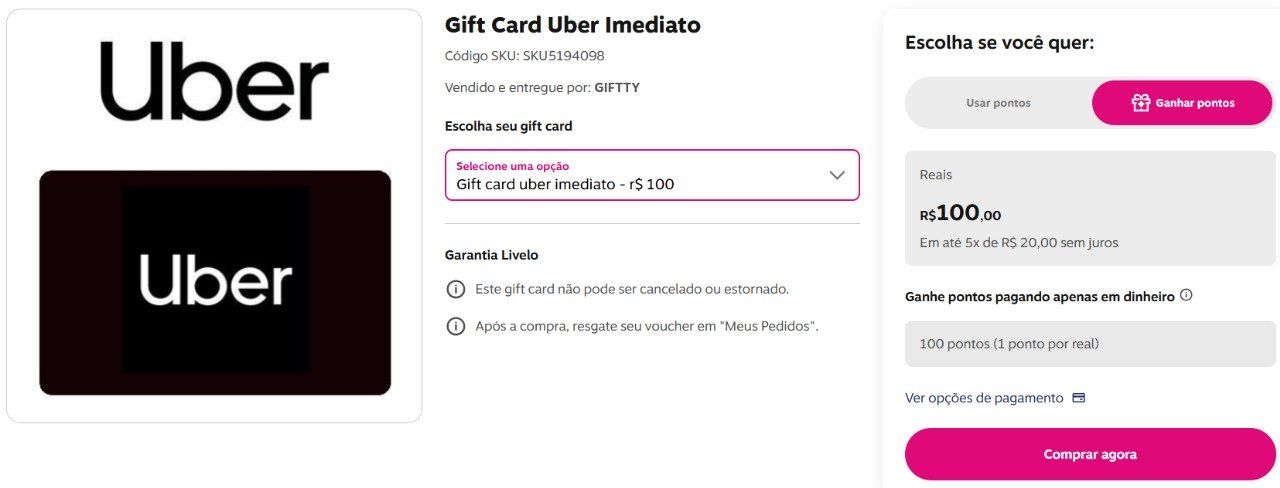1280x488 pixels.
Task: Click the info icon beside the cancellation notice
Action: (x=456, y=290)
